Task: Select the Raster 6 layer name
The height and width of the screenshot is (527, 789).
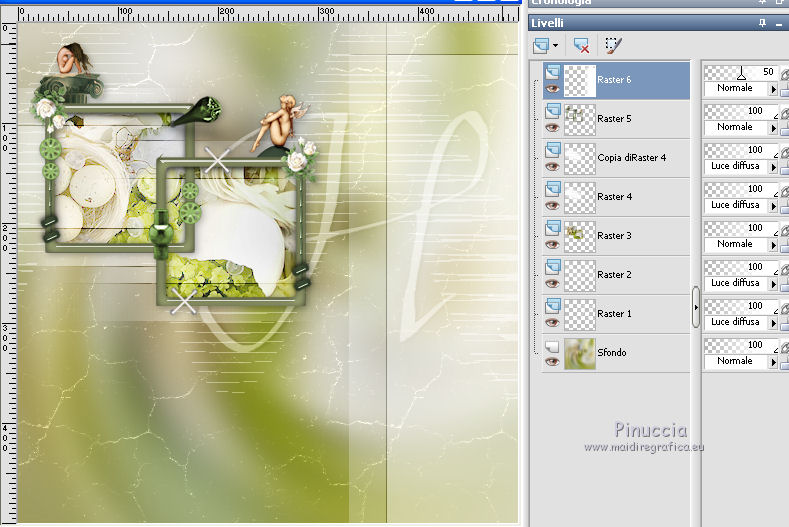Action: click(x=614, y=80)
